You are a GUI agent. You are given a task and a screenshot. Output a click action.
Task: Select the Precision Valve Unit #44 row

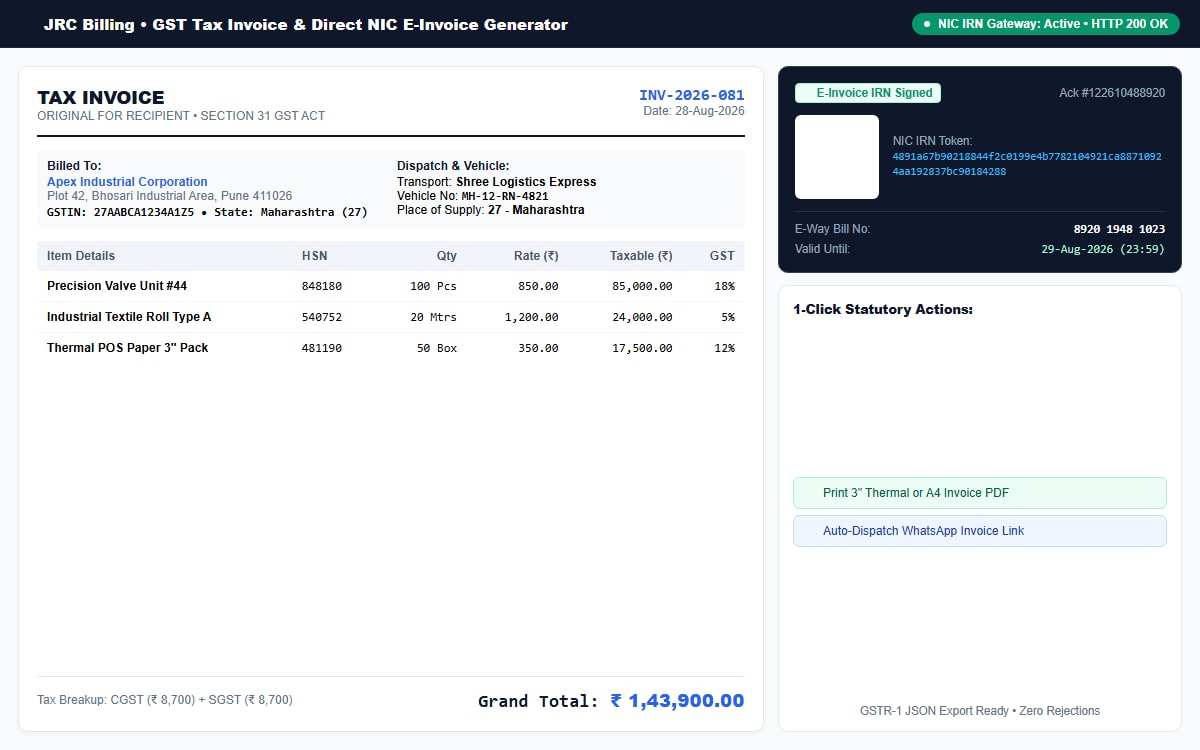[x=391, y=286]
